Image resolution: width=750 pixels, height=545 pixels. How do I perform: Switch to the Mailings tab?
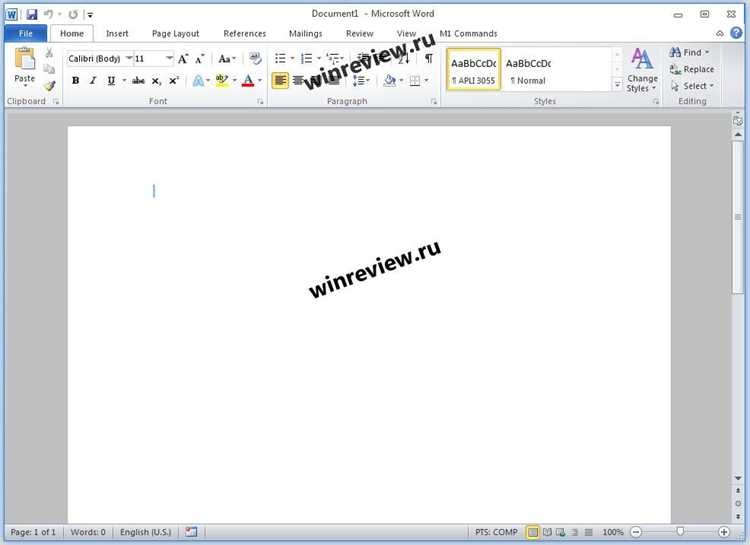(x=306, y=33)
